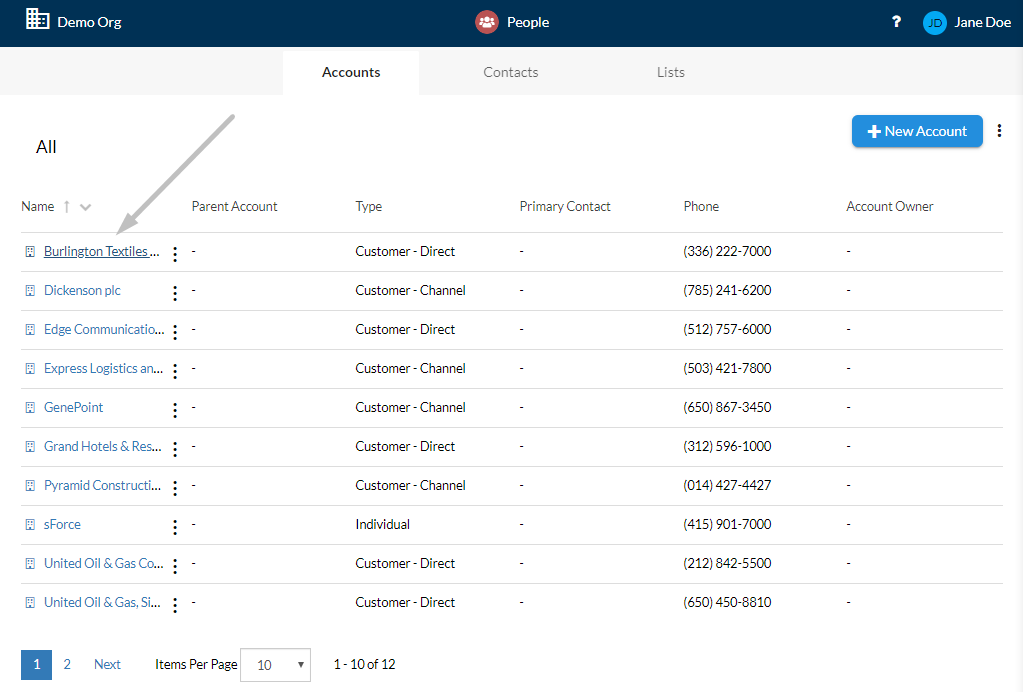Open the People app icon
Viewport: 1023px width, 692px height.
tap(487, 22)
